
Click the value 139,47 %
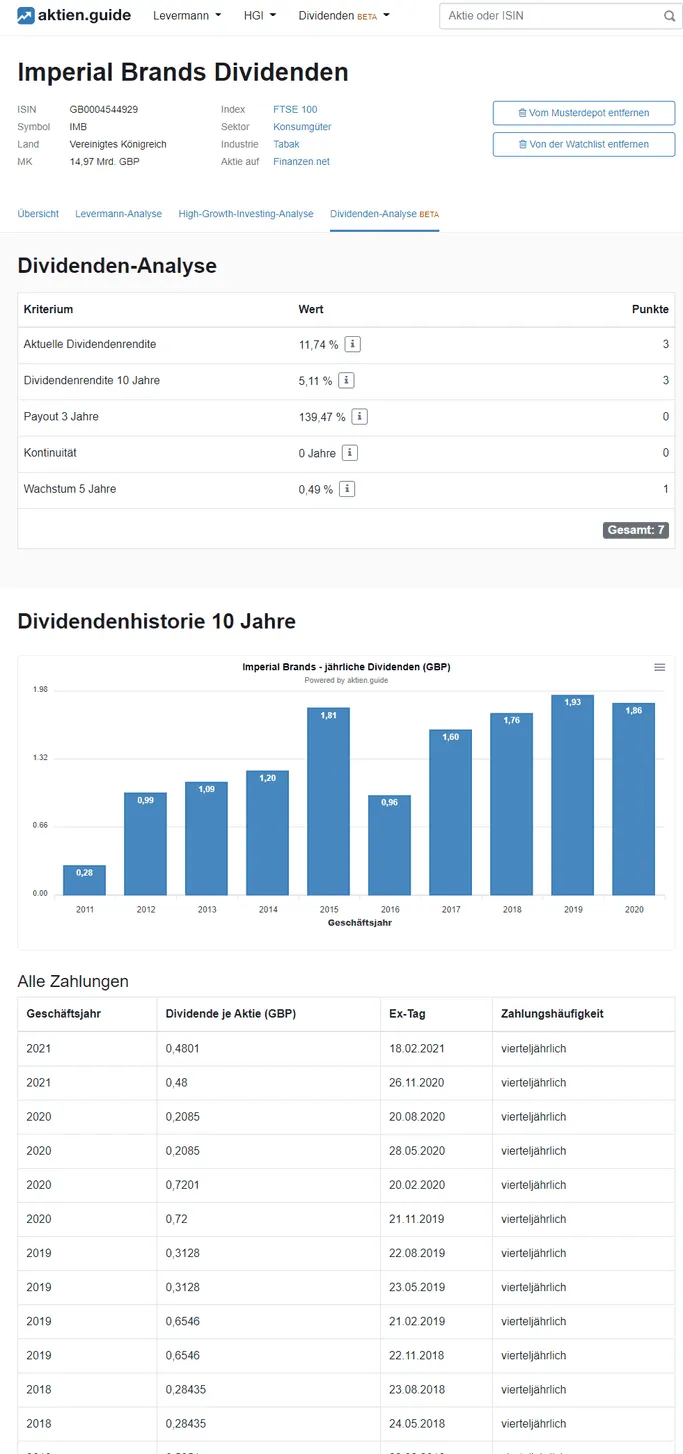[322, 417]
